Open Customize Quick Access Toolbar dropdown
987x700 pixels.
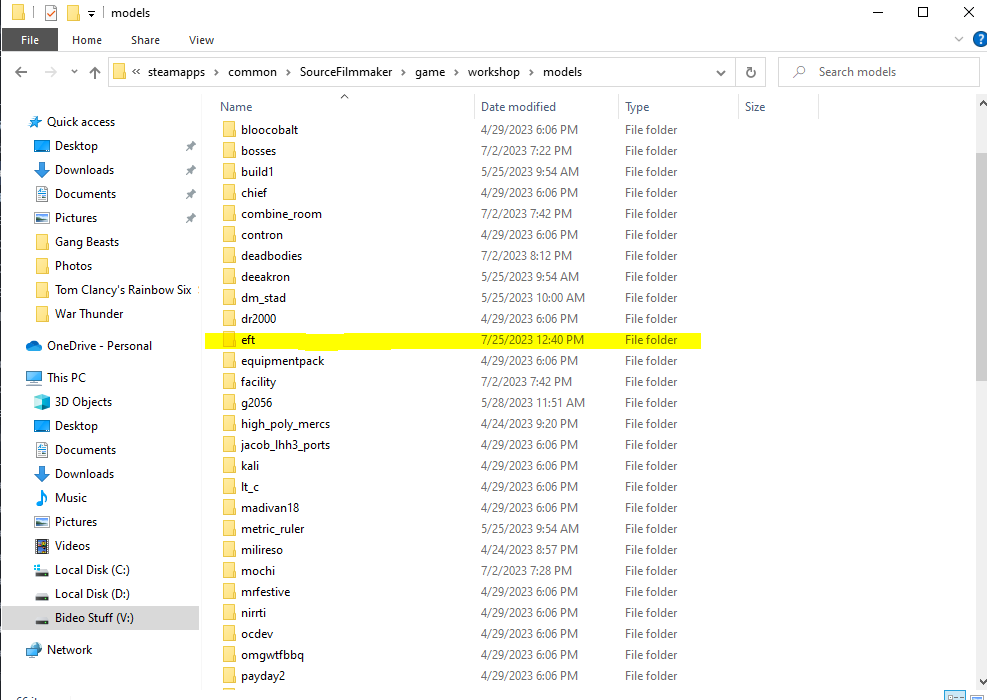tap(91, 13)
